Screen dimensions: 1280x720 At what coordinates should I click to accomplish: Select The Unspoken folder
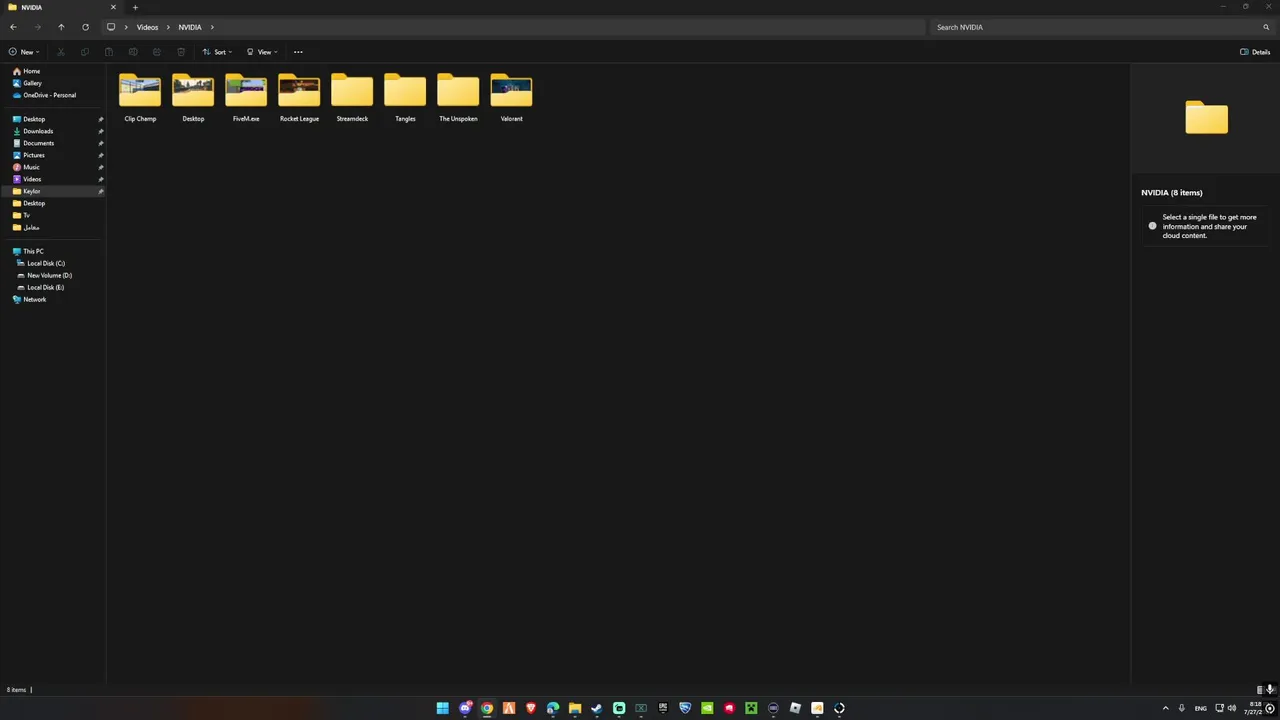pos(458,98)
